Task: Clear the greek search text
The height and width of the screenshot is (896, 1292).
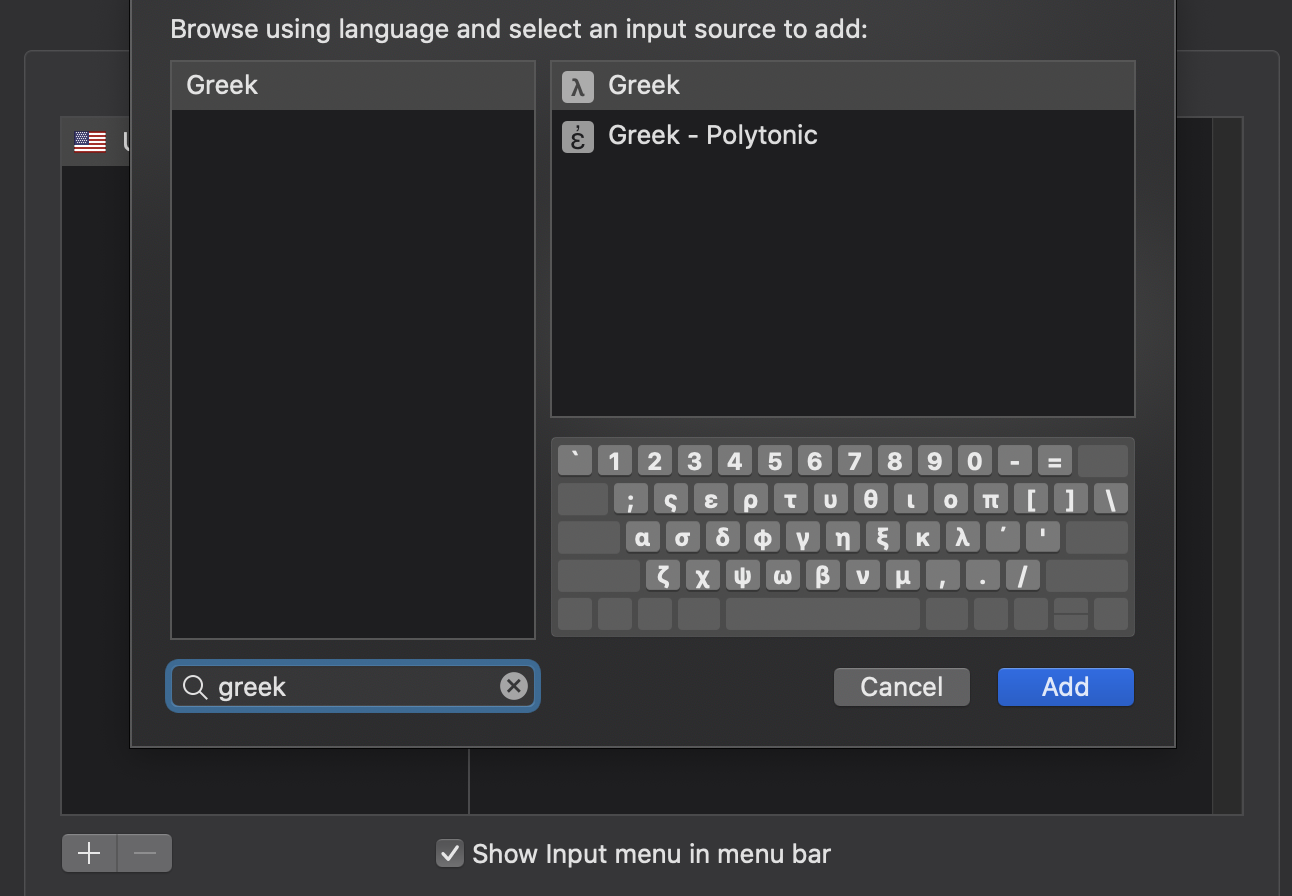Action: pyautogui.click(x=513, y=686)
